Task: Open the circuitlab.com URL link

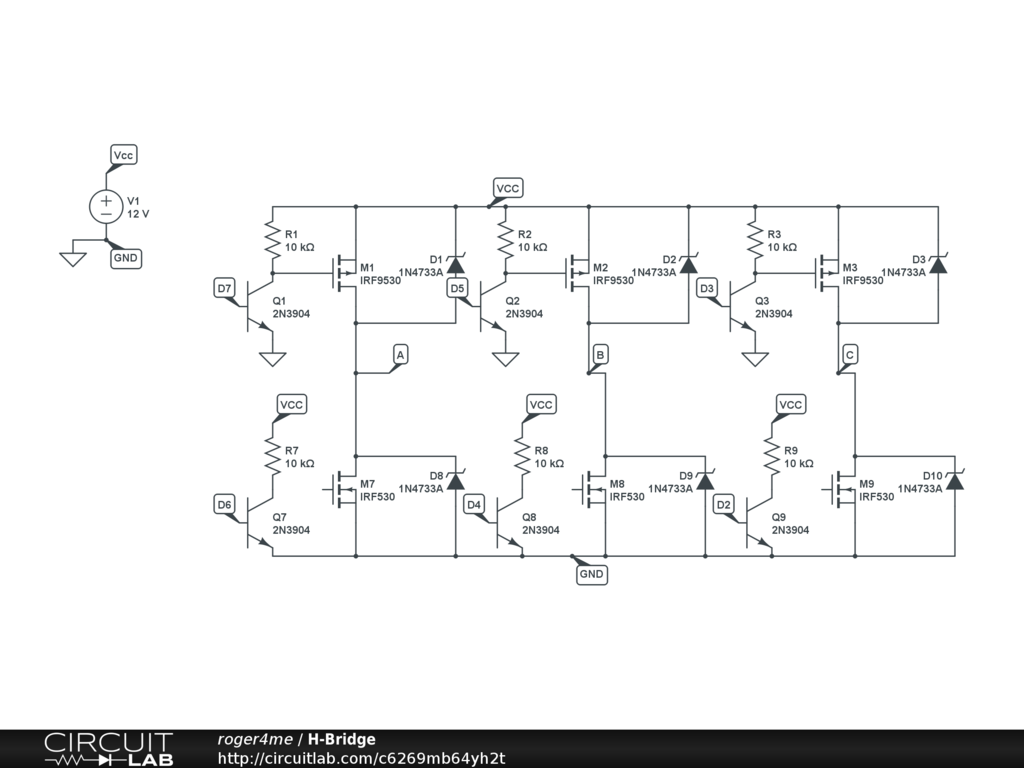Action: [361, 758]
